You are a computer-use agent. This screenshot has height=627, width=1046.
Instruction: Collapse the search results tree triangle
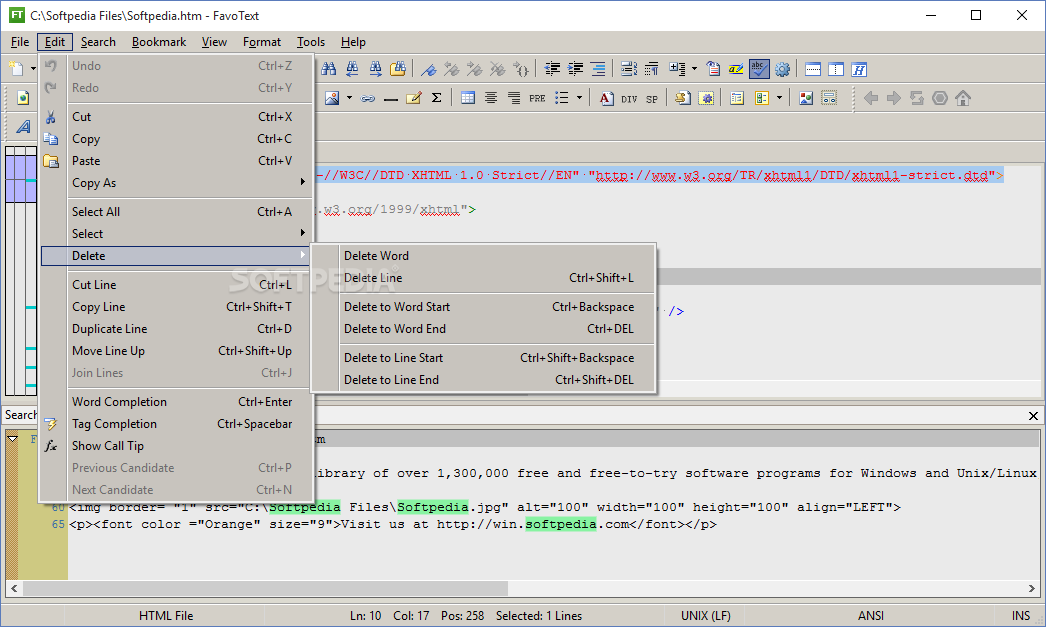click(13, 439)
